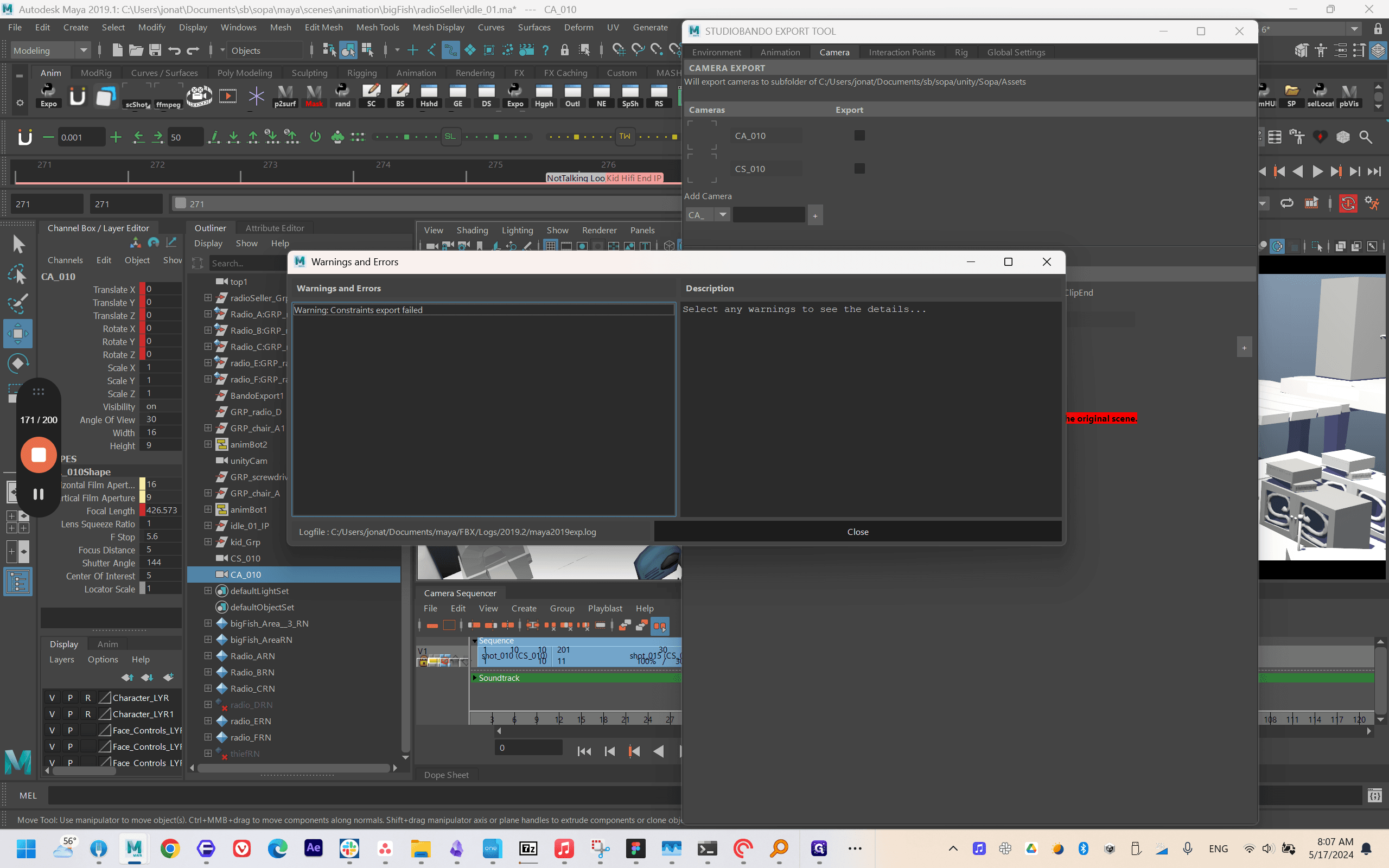Toggle the Export checkbox for camera CA_010
The height and width of the screenshot is (868, 1389).
(859, 136)
